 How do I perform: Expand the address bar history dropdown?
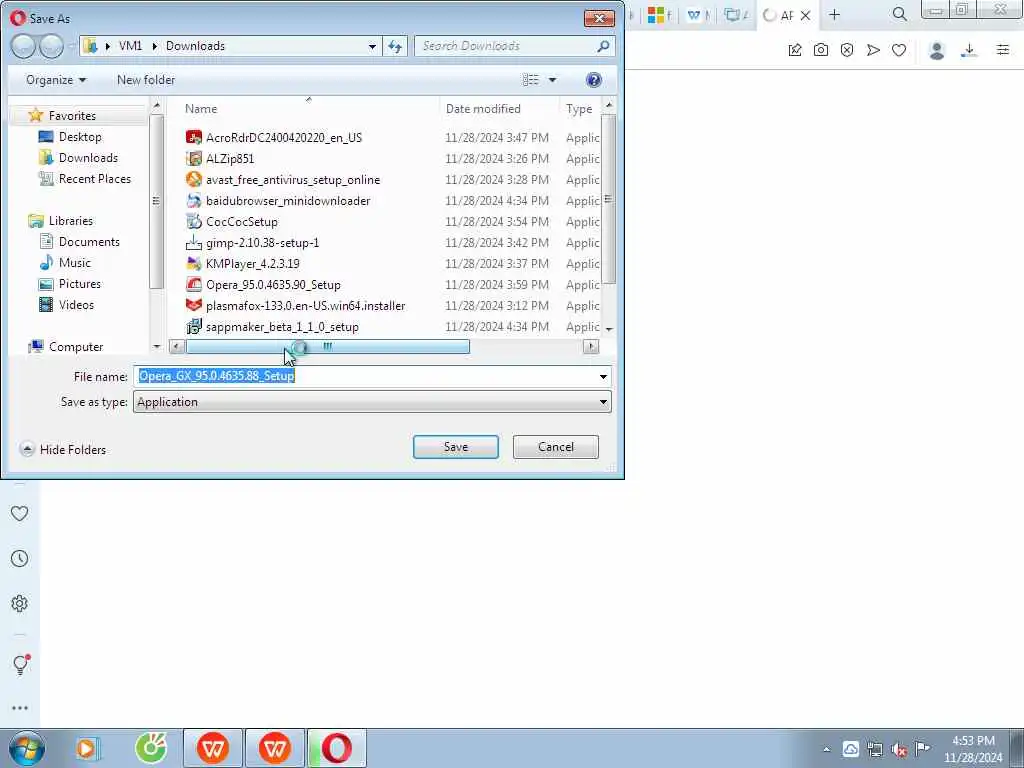pos(372,46)
